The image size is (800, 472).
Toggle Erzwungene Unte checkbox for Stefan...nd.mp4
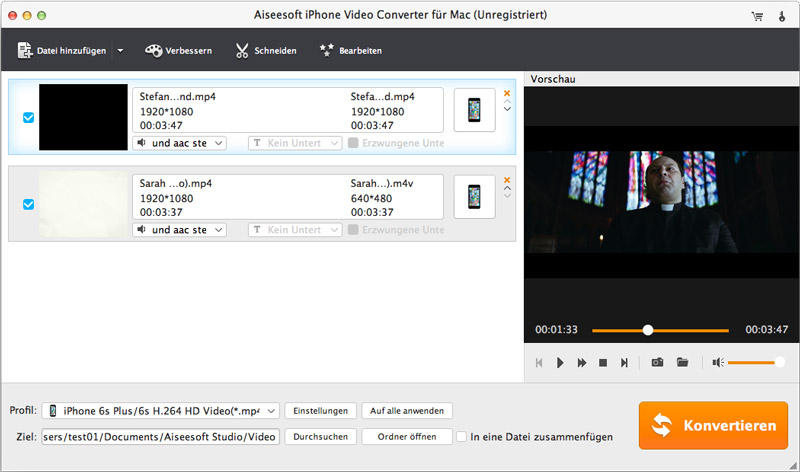(353, 143)
